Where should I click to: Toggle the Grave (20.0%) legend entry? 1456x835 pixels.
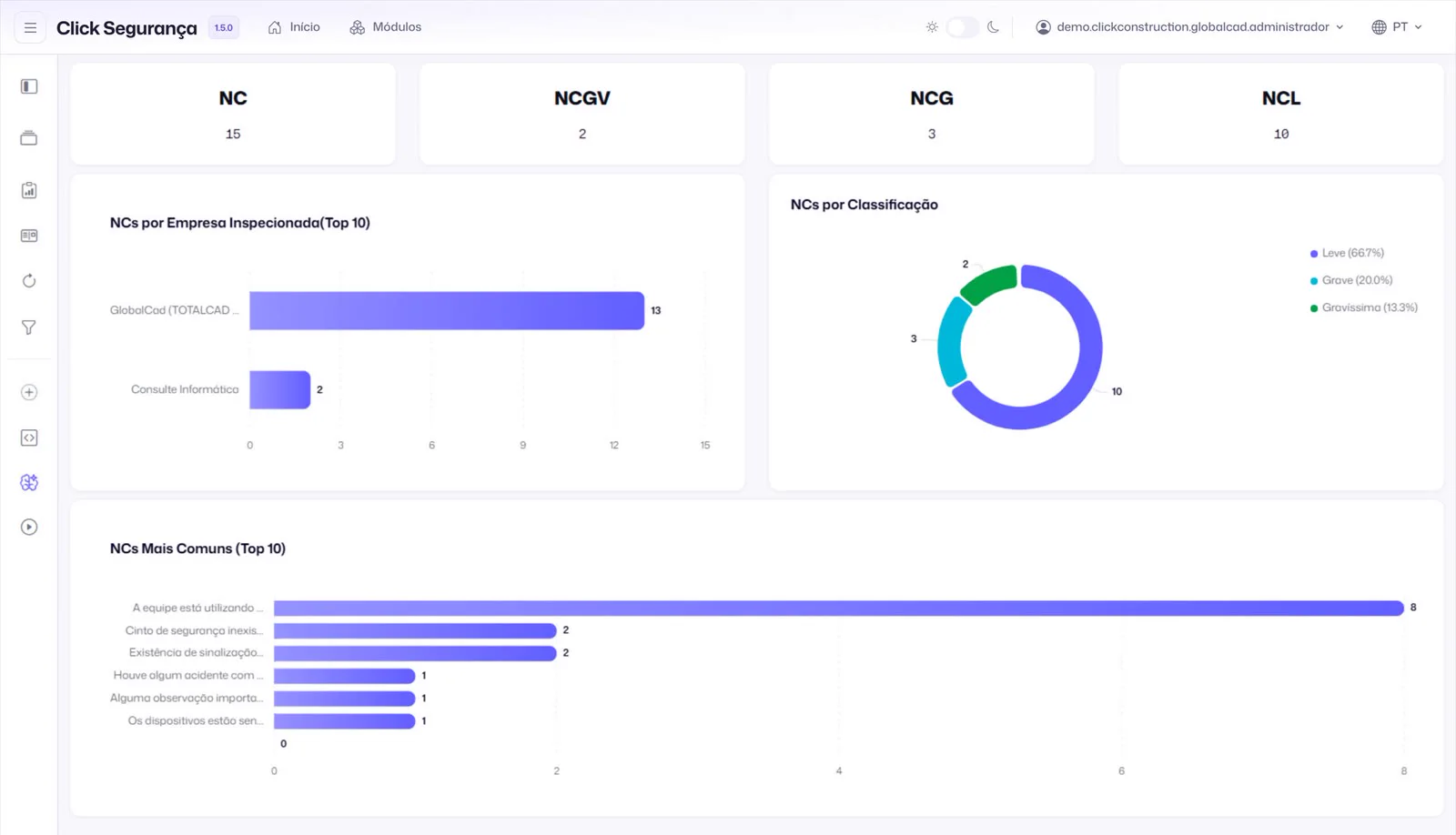1351,280
